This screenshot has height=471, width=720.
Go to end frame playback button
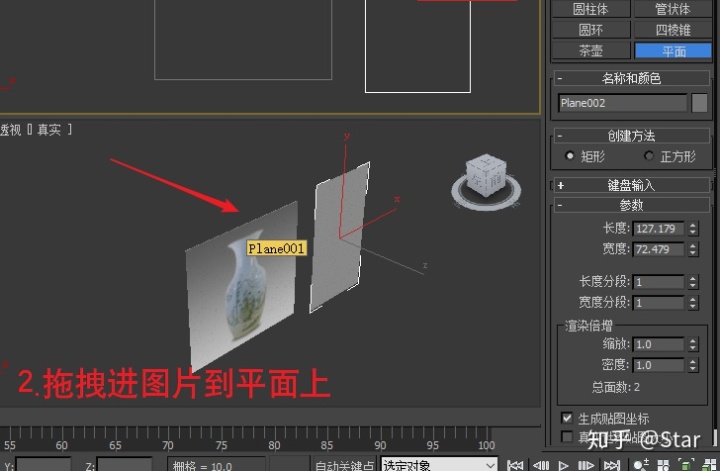tap(612, 465)
